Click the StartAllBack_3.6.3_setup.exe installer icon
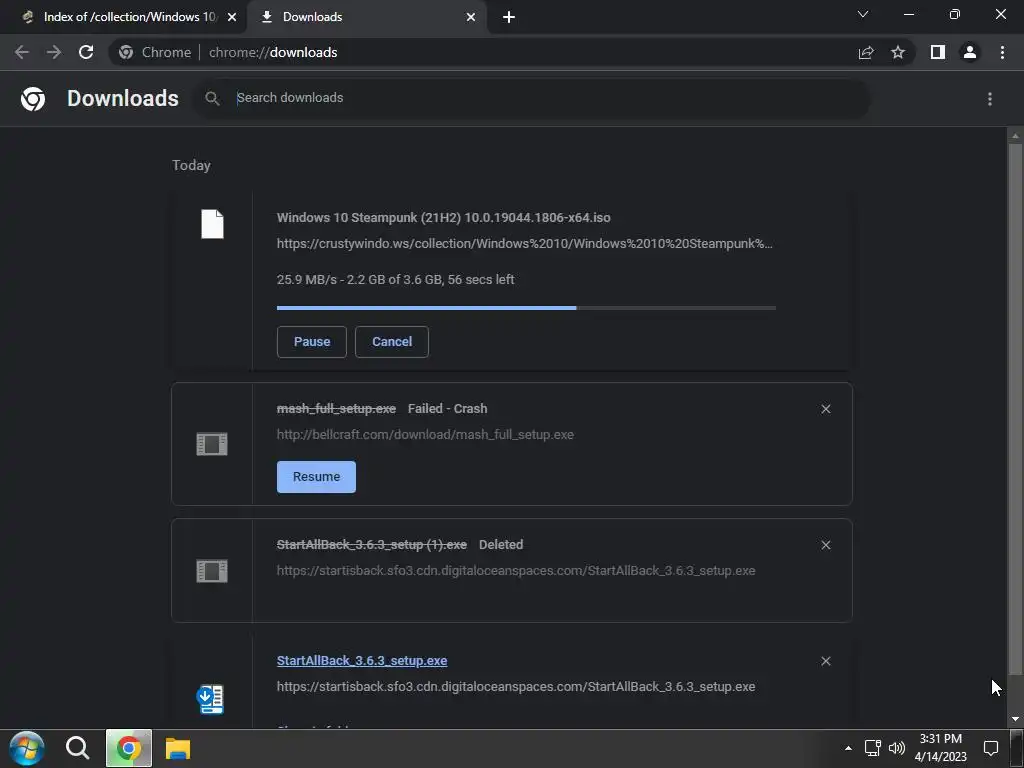The image size is (1024, 768). tap(210, 699)
